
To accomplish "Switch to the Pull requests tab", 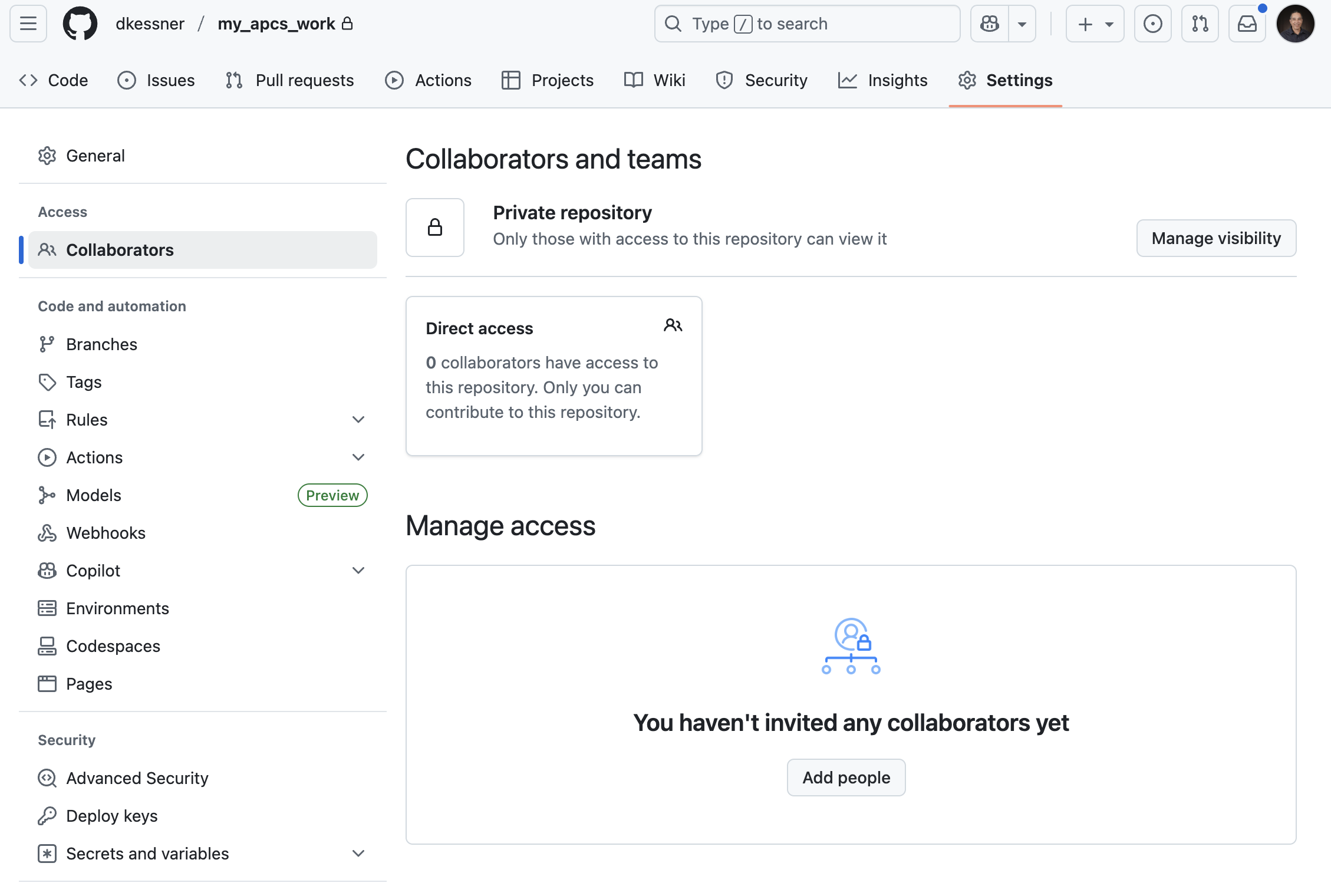I will pyautogui.click(x=290, y=80).
